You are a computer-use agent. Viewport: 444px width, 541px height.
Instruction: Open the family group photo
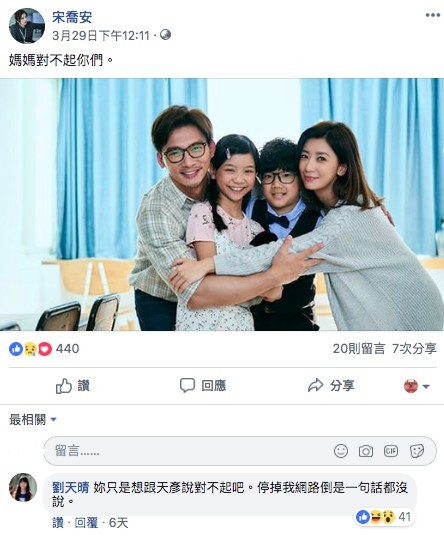[x=222, y=205]
